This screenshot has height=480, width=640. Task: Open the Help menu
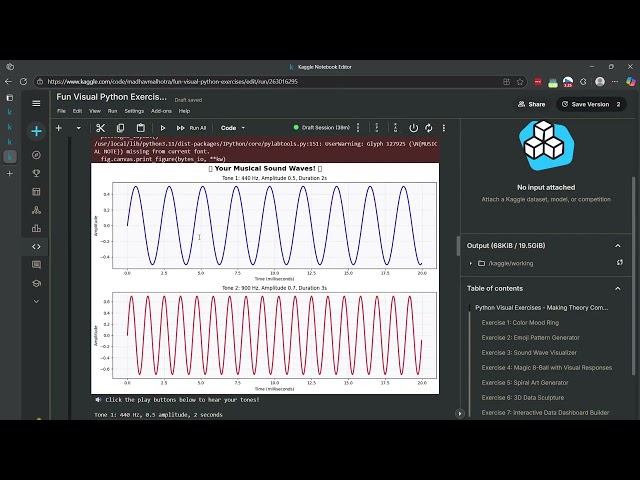(x=184, y=111)
